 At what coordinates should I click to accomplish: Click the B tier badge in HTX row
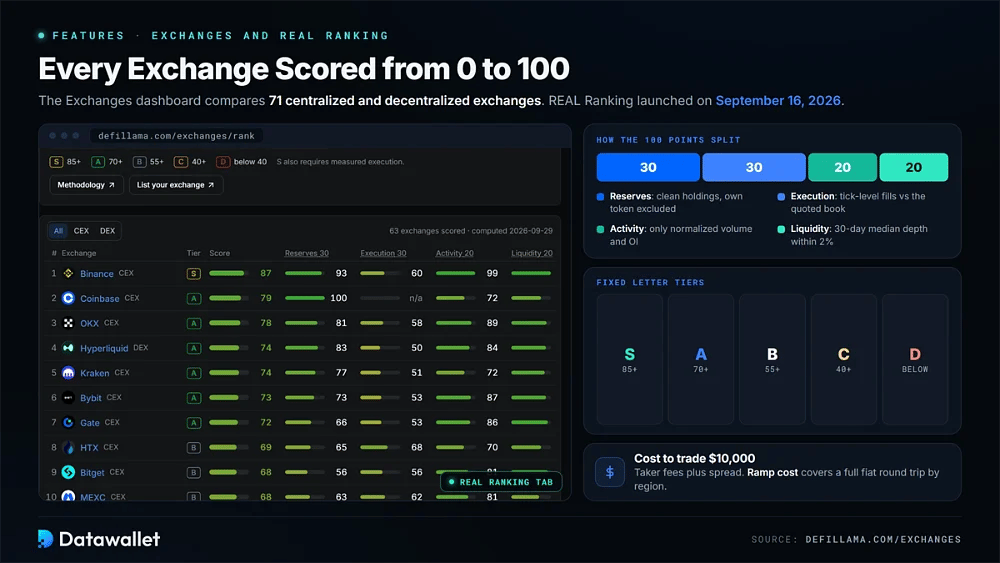193,448
